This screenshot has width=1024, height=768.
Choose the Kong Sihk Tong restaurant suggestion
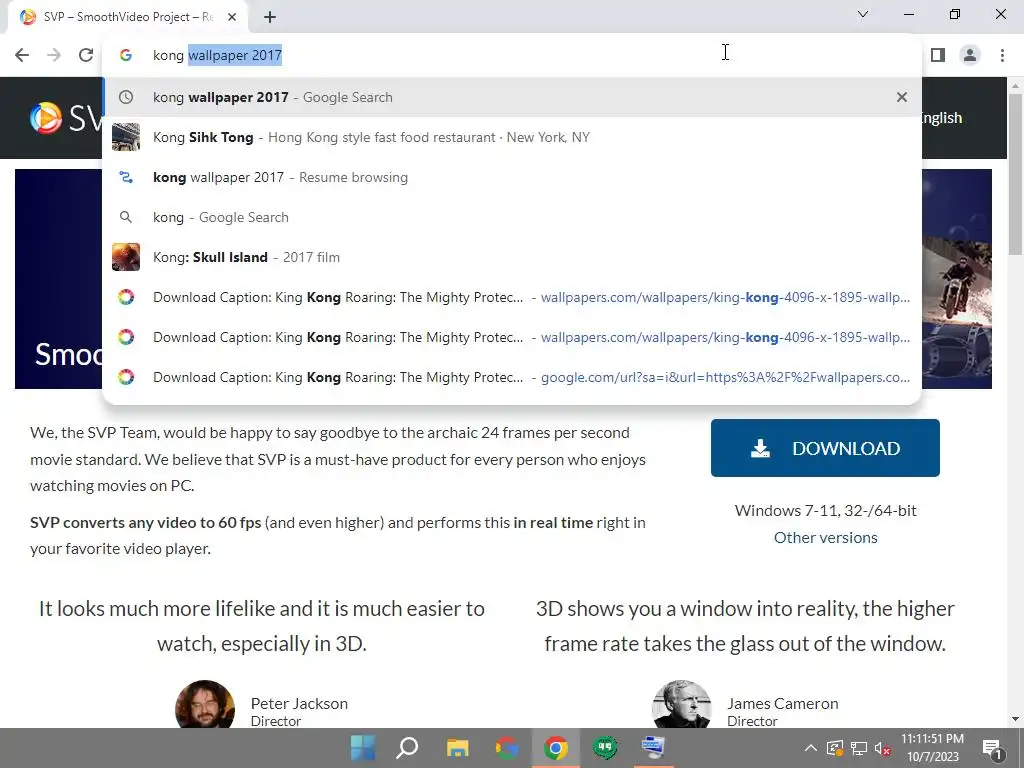512,137
